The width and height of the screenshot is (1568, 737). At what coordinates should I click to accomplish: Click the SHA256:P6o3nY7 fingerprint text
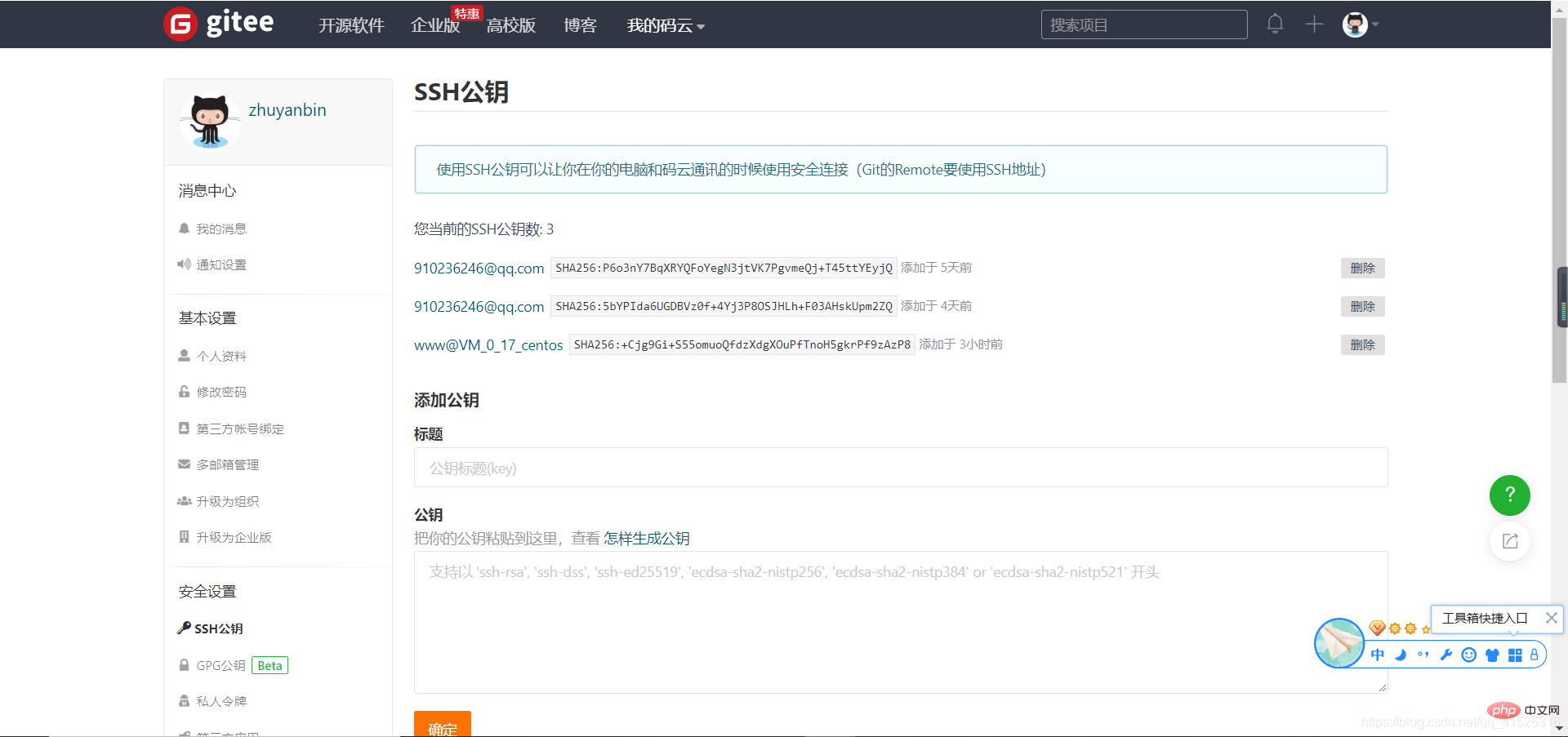pos(724,269)
